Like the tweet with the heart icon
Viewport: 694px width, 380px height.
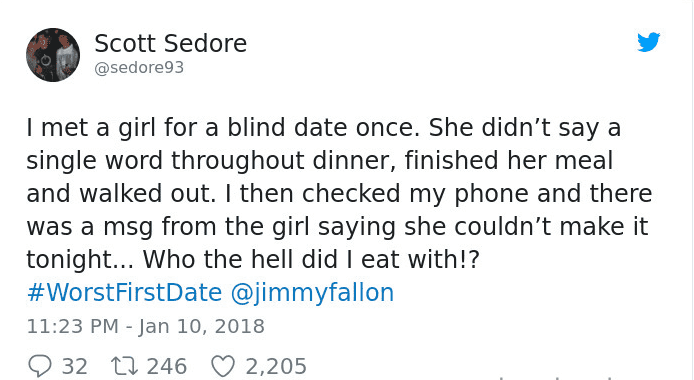pos(223,366)
